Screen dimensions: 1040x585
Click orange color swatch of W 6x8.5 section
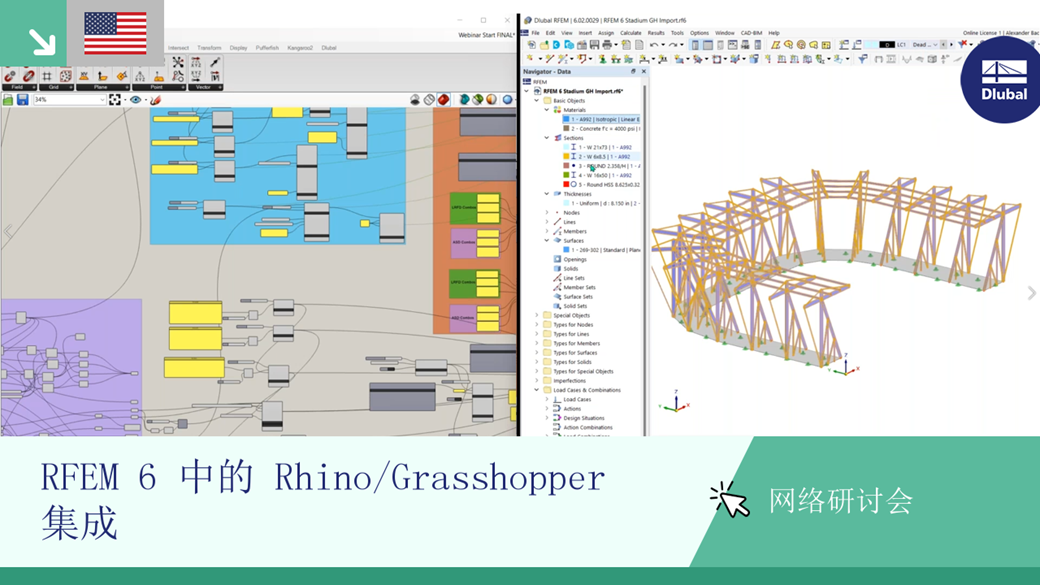coord(566,157)
